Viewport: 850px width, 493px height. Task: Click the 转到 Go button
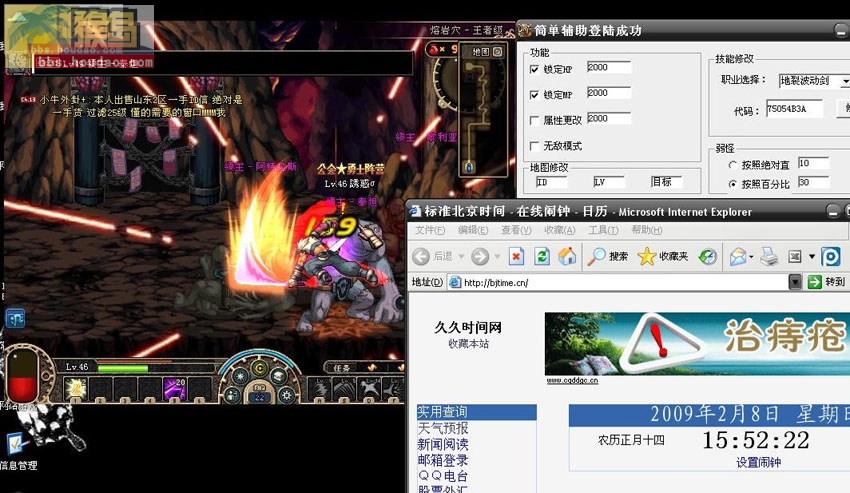point(827,282)
